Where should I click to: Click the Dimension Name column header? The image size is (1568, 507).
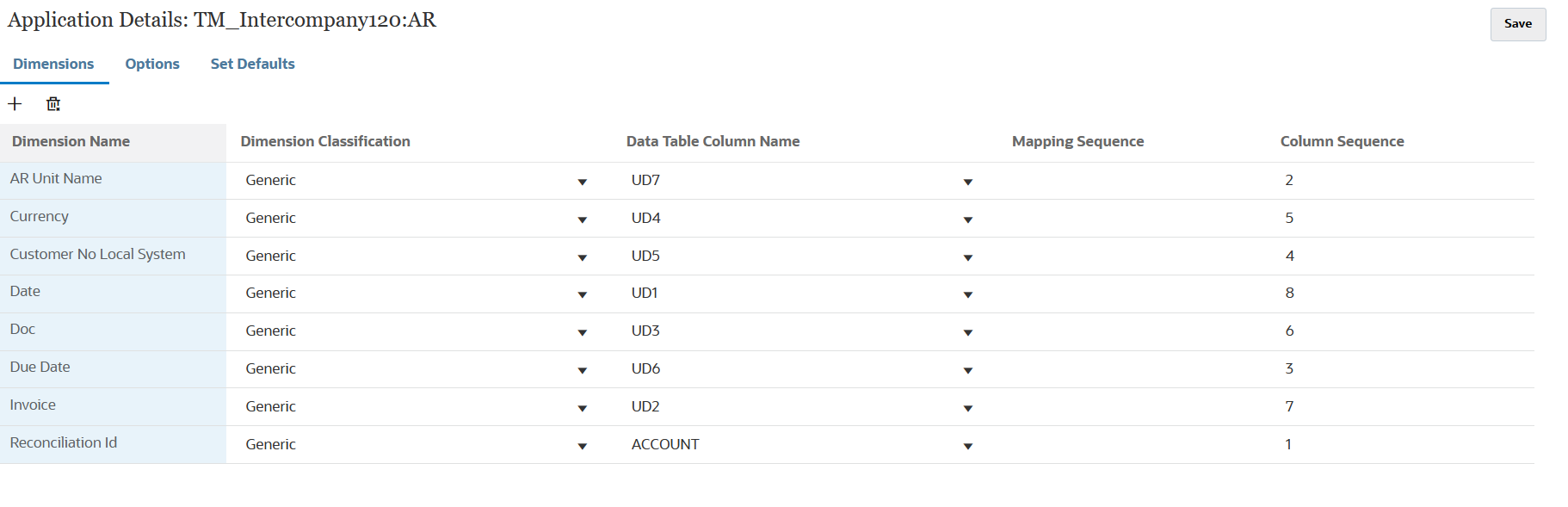point(71,142)
